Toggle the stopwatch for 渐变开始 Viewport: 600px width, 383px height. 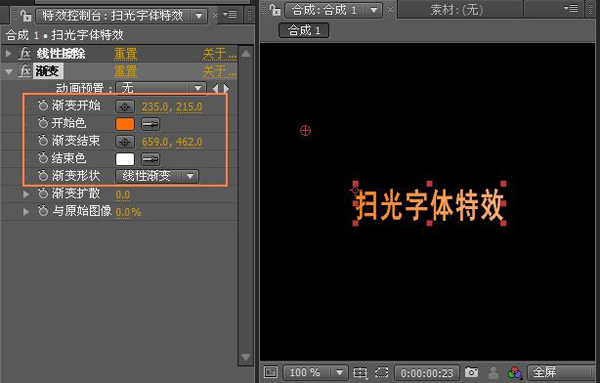click(x=43, y=106)
